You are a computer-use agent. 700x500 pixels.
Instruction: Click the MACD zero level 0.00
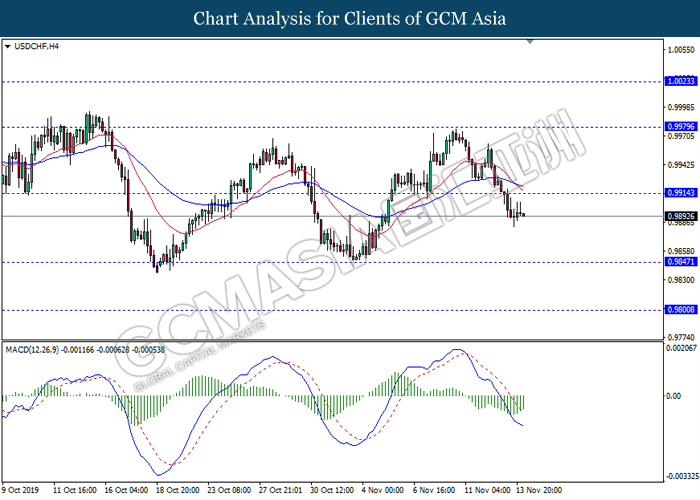point(674,396)
